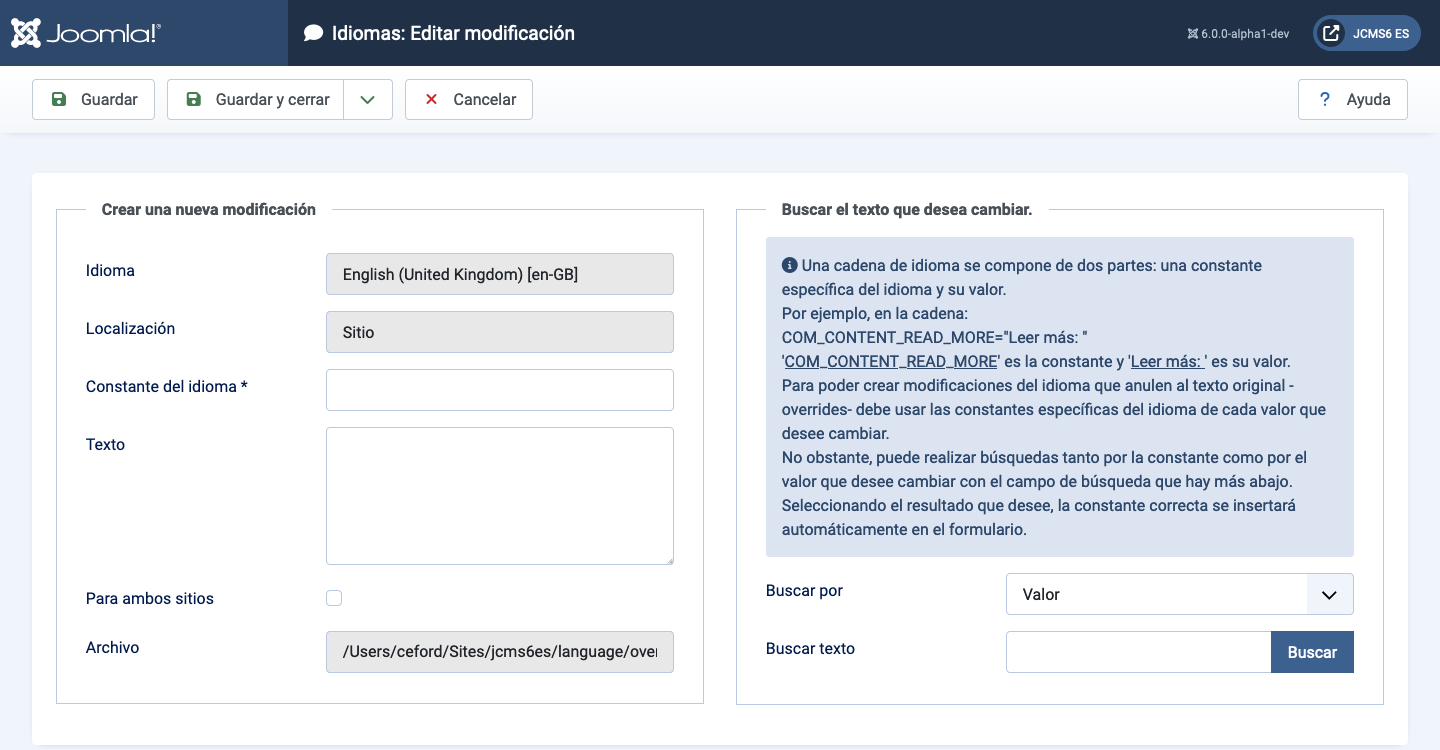Viewport: 1440px width, 750px height.
Task: Click the 'Constante del idioma *' label
Action: (x=167, y=386)
